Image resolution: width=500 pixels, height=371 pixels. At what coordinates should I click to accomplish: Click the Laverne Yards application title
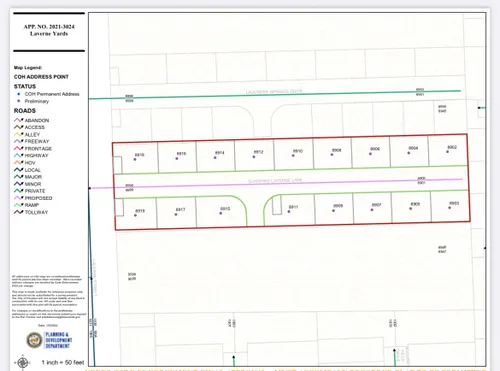point(49,34)
